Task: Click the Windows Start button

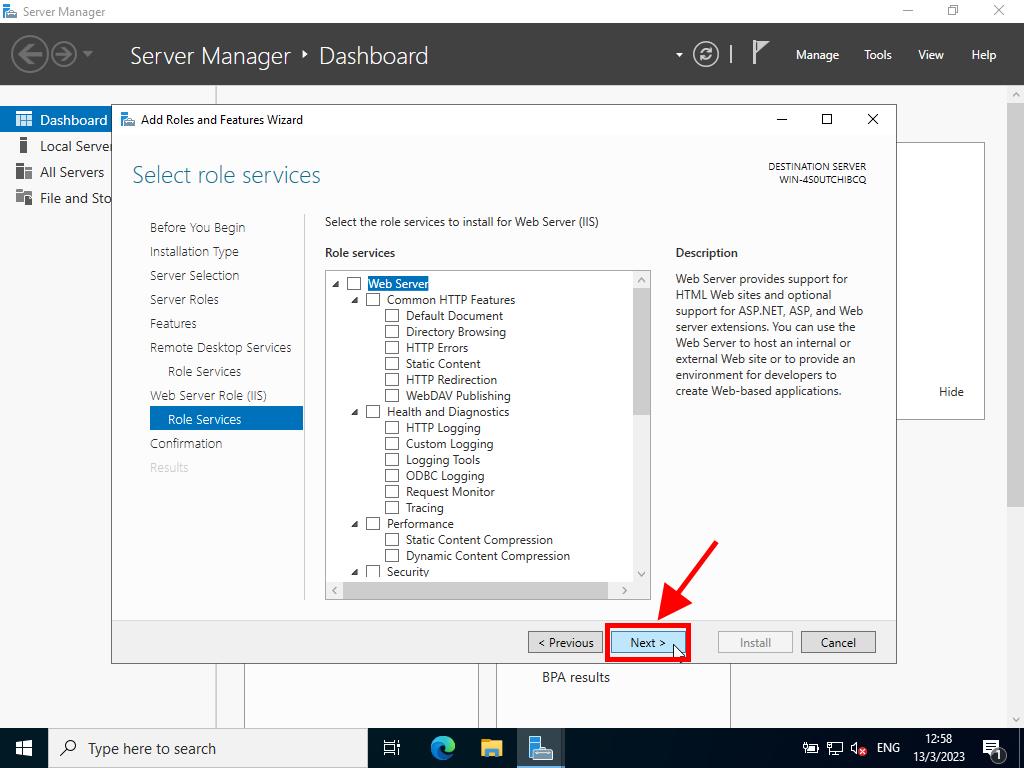Action: click(24, 748)
